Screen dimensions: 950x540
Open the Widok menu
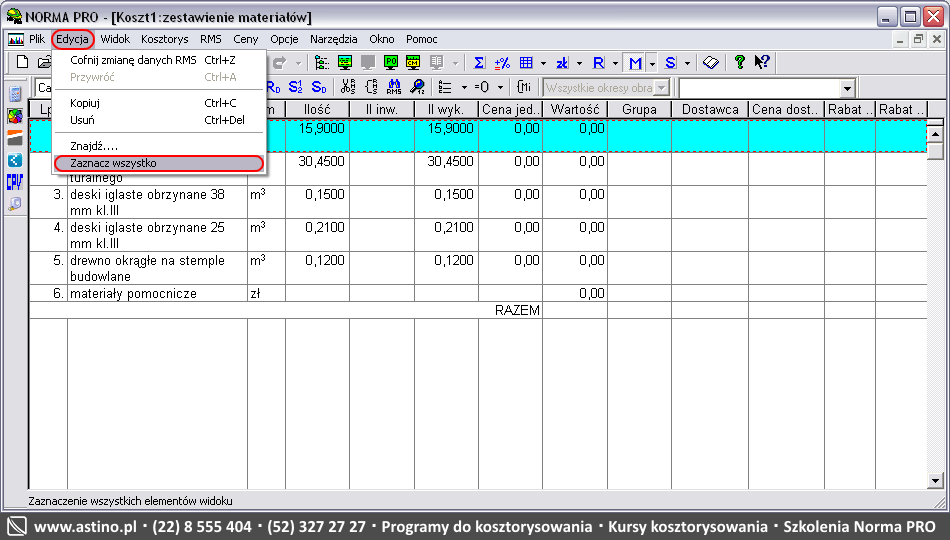click(x=115, y=39)
